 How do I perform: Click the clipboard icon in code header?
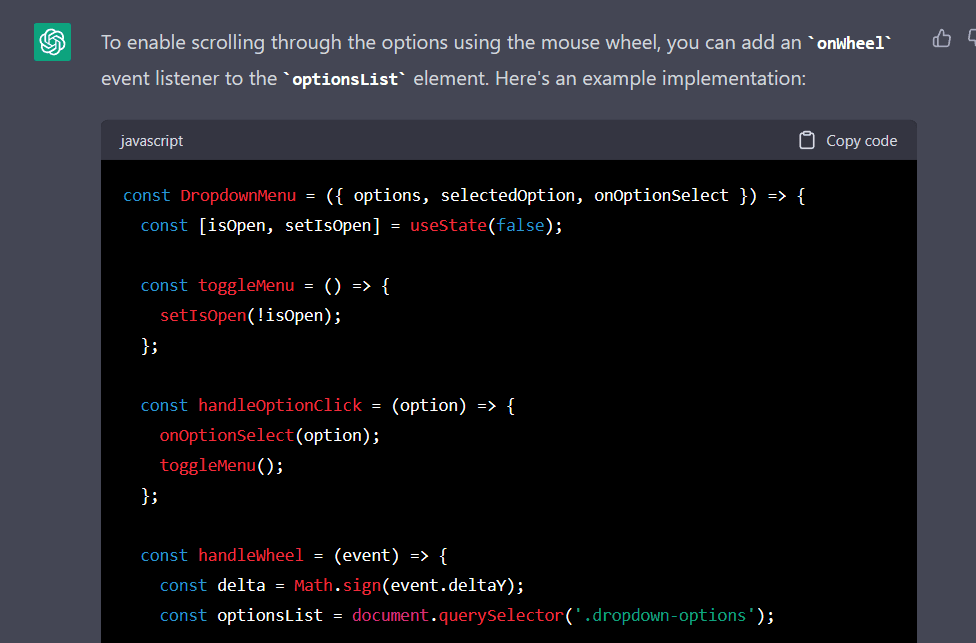point(807,141)
